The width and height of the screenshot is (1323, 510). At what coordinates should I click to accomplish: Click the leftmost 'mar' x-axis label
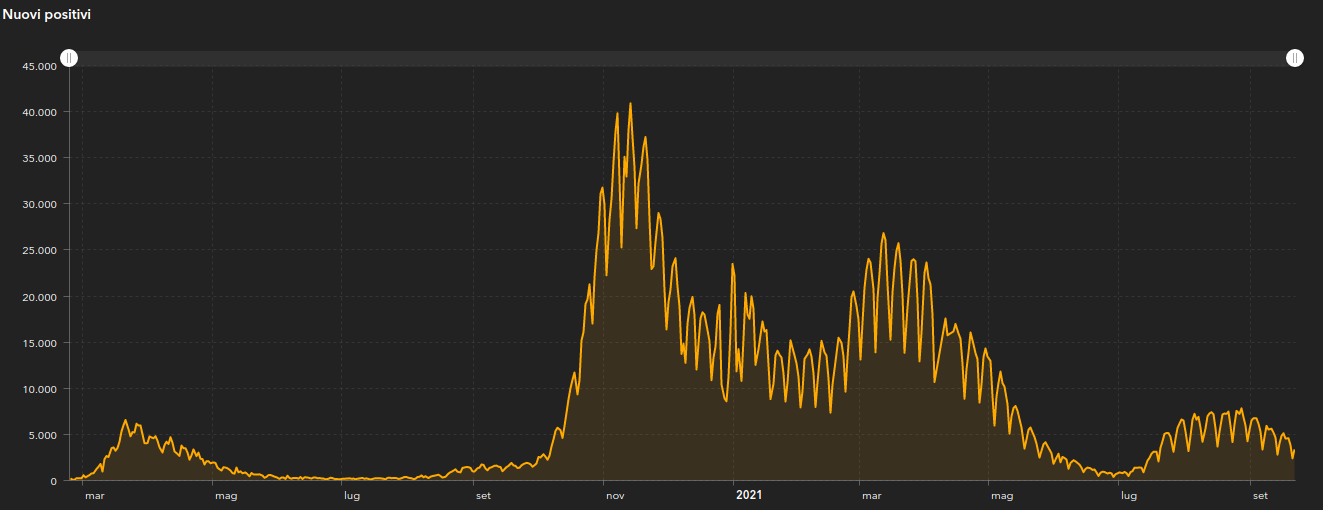pos(94,496)
